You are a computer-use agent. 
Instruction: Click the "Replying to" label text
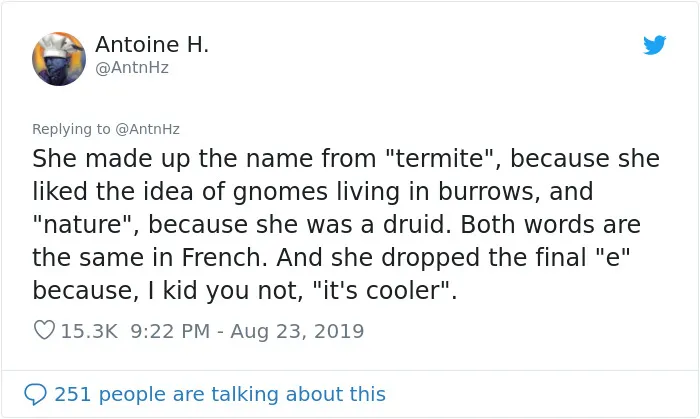pyautogui.click(x=71, y=129)
